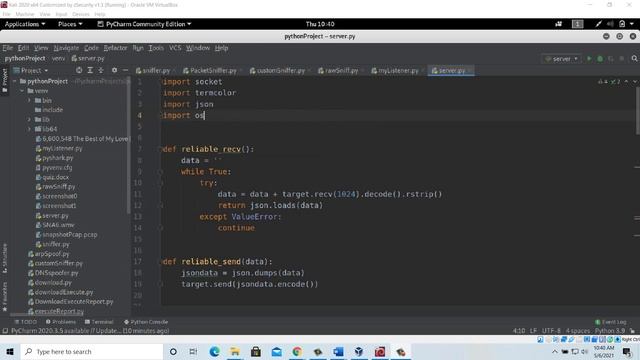Toggle fold marker for reliable_send function
Image resolution: width=640 pixels, height=360 pixels.
[161, 262]
